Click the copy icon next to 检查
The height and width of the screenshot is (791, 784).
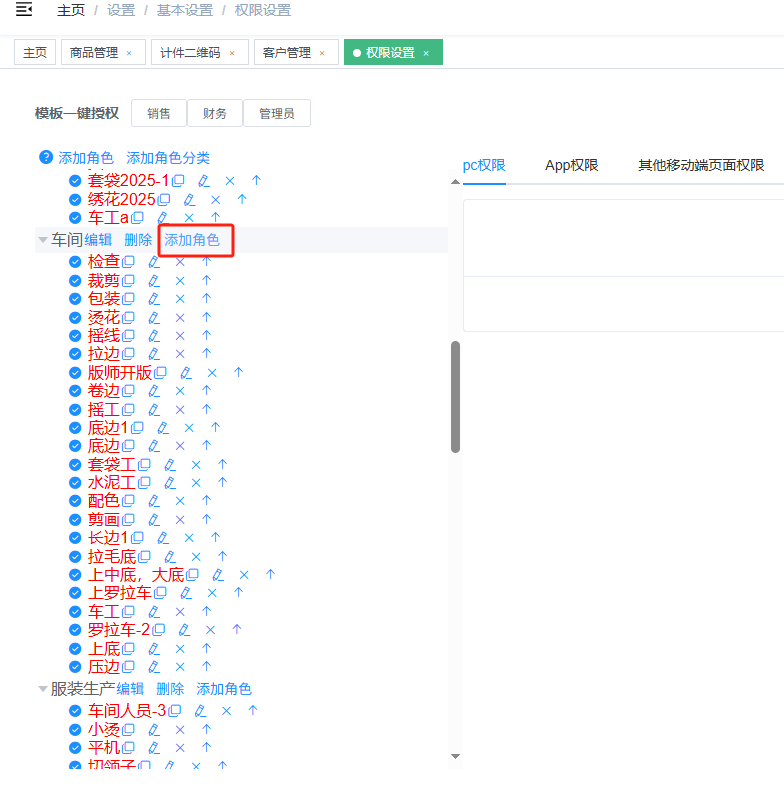point(128,262)
